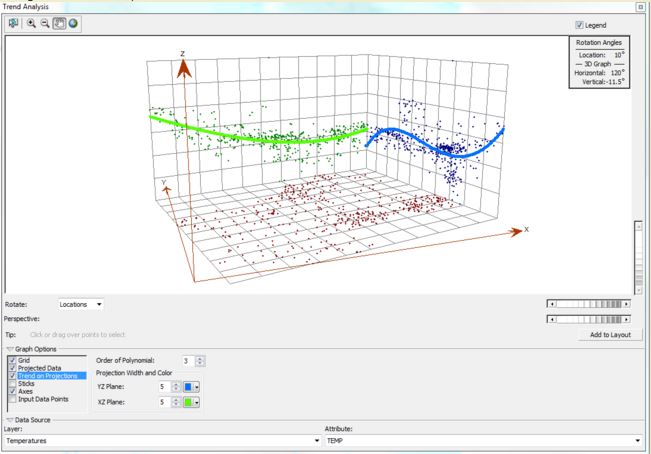Open the YZ Plane blue color picker
Viewport: 651px width, 454px height.
pyautogui.click(x=190, y=386)
